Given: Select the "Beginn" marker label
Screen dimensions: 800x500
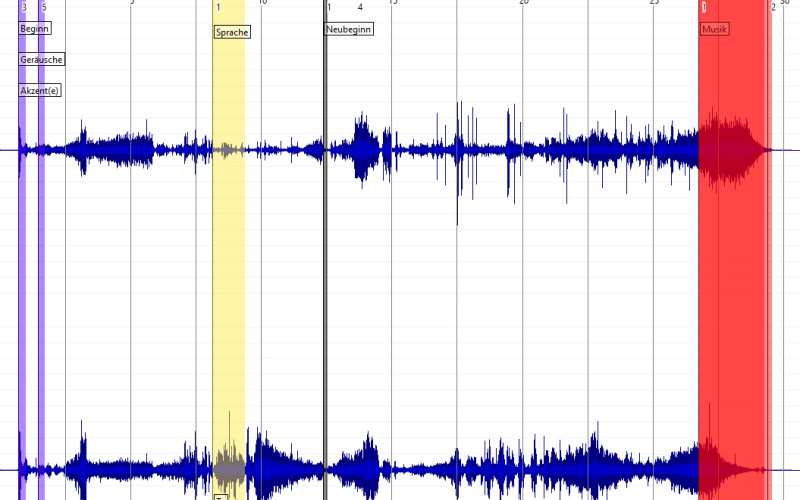Looking at the screenshot, I should pyautogui.click(x=35, y=29).
